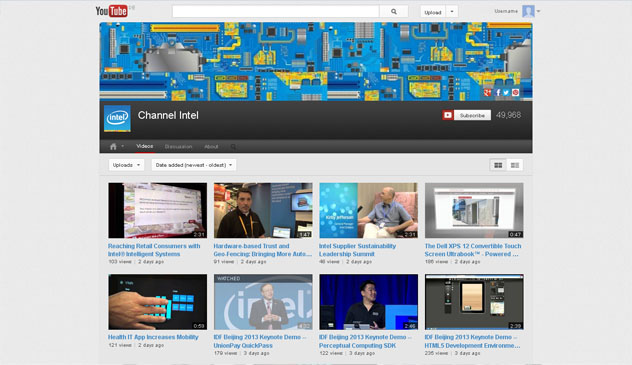Image resolution: width=632 pixels, height=365 pixels.
Task: Open HTML5 Development Environment video thumbnail
Action: 474,302
